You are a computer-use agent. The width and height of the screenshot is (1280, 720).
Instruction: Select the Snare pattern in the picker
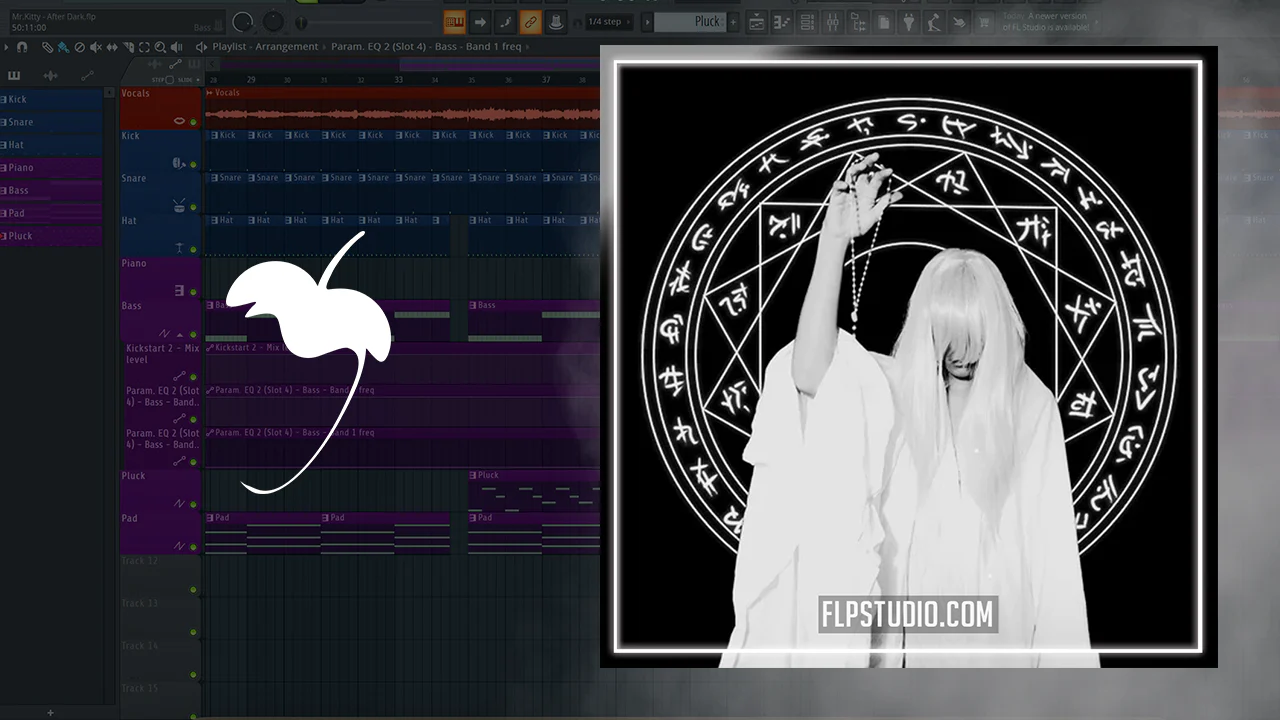[x=51, y=122]
